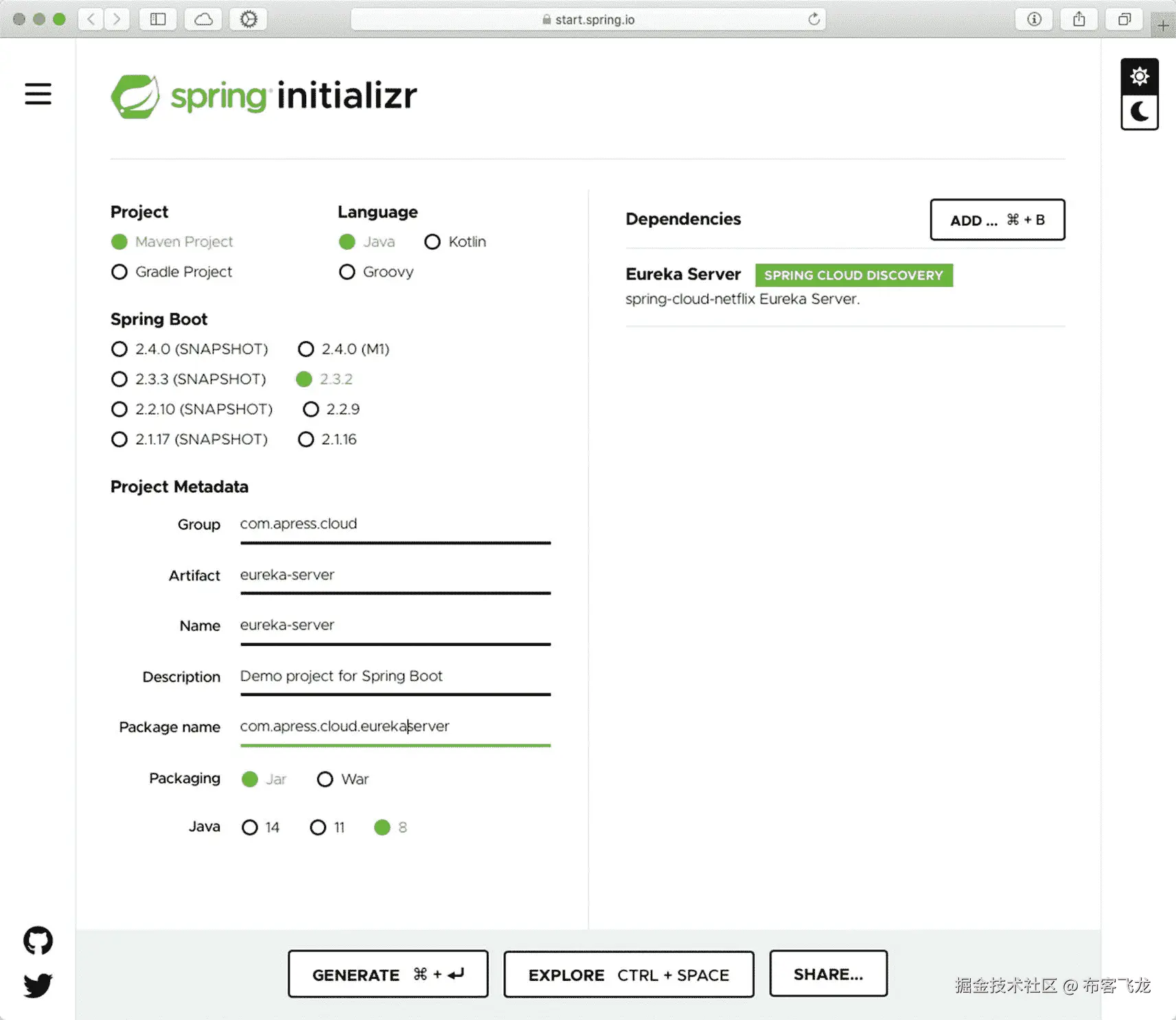
Task: Click the EXPLORE project button
Action: pos(629,974)
